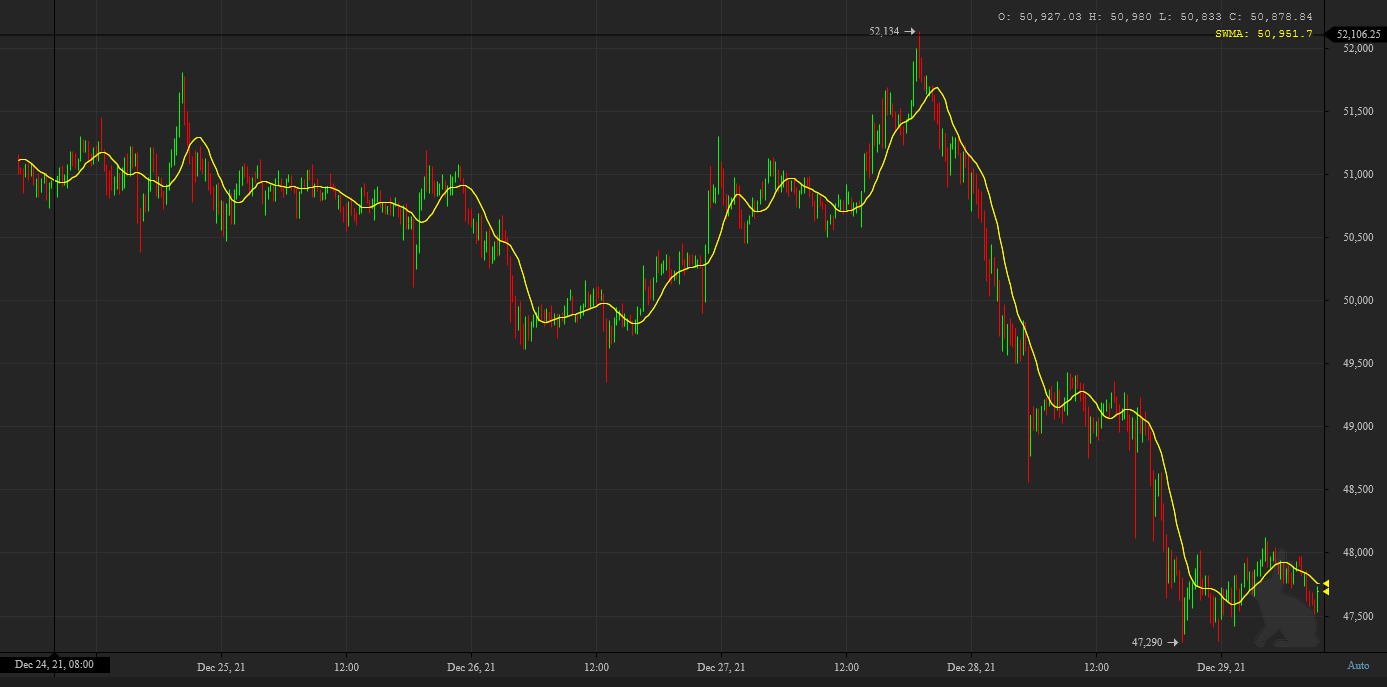Click the 48,000 price axis label

click(1360, 553)
